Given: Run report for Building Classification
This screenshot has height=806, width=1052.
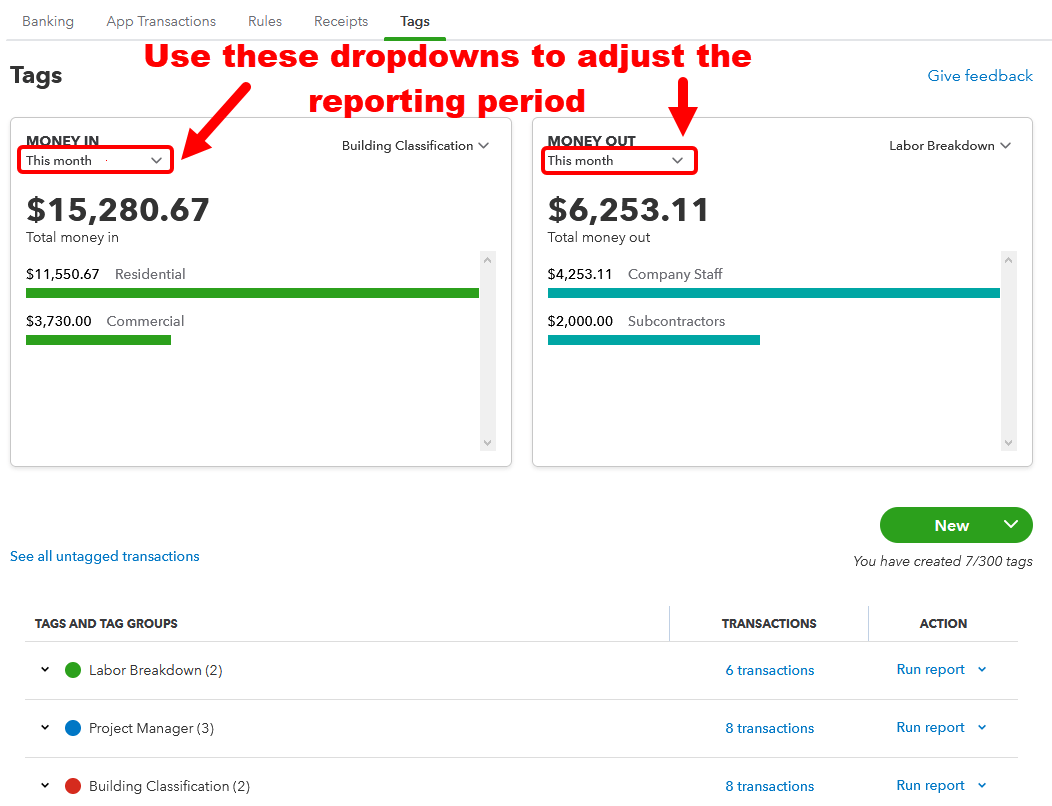Looking at the screenshot, I should pos(931,785).
